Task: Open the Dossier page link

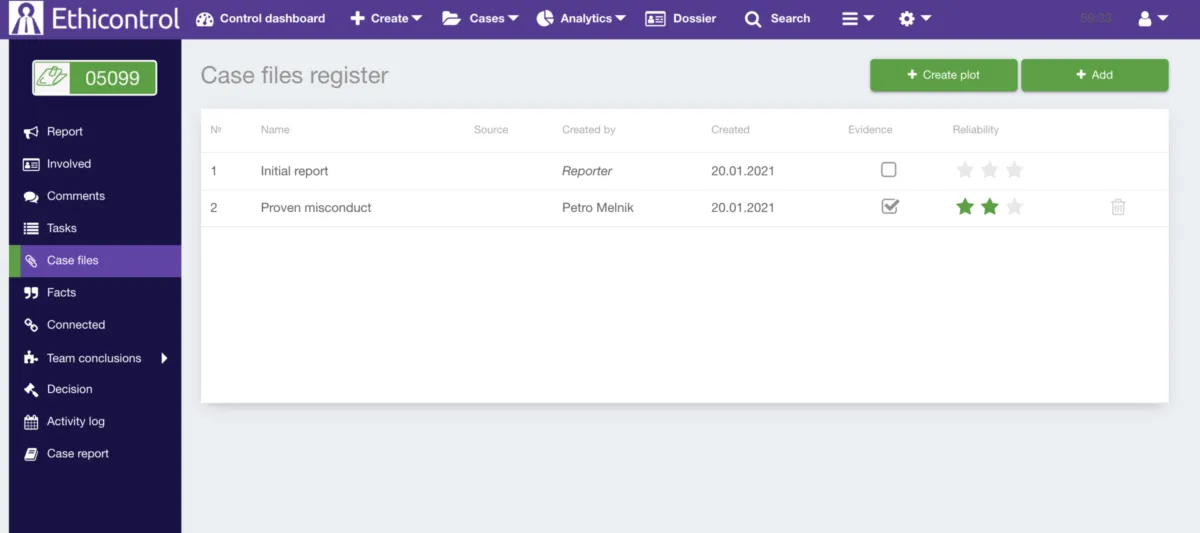Action: (695, 19)
